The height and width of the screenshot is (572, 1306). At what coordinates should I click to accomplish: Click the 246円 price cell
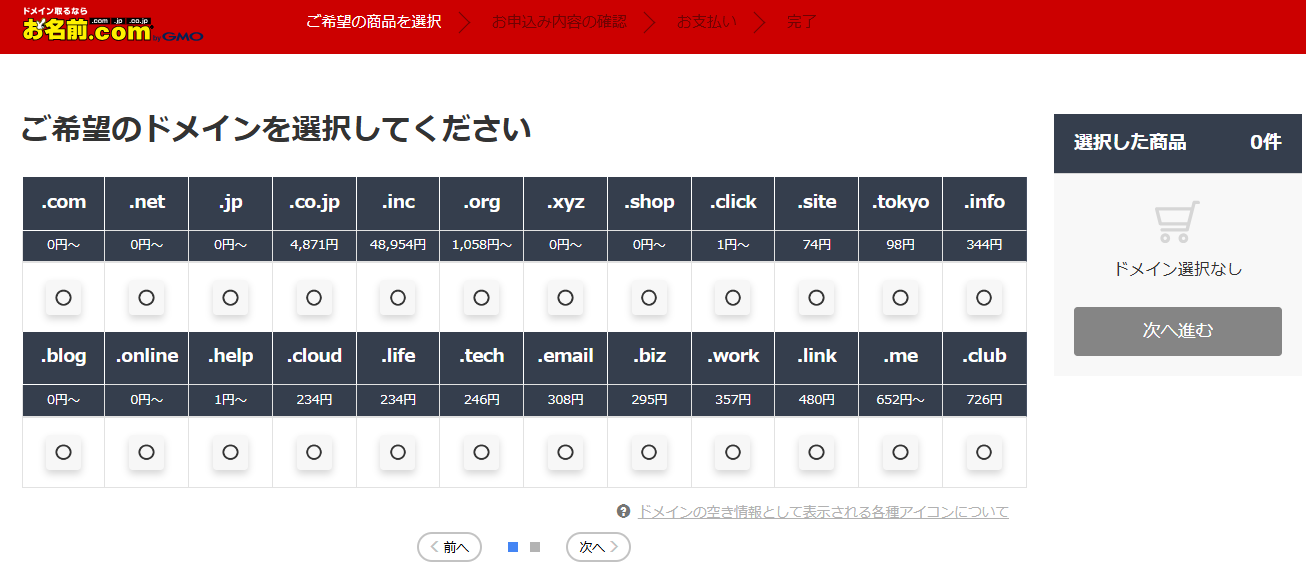click(481, 400)
